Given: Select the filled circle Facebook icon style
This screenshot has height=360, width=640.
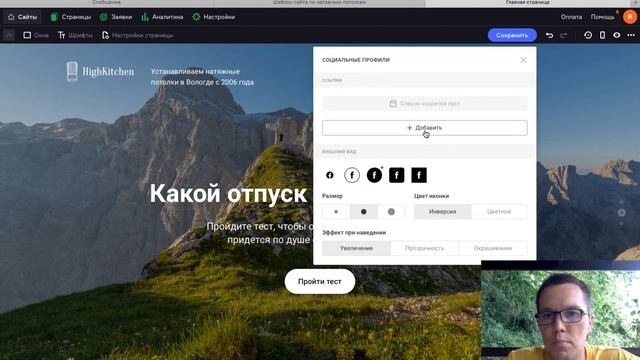Looking at the screenshot, I should (x=374, y=175).
